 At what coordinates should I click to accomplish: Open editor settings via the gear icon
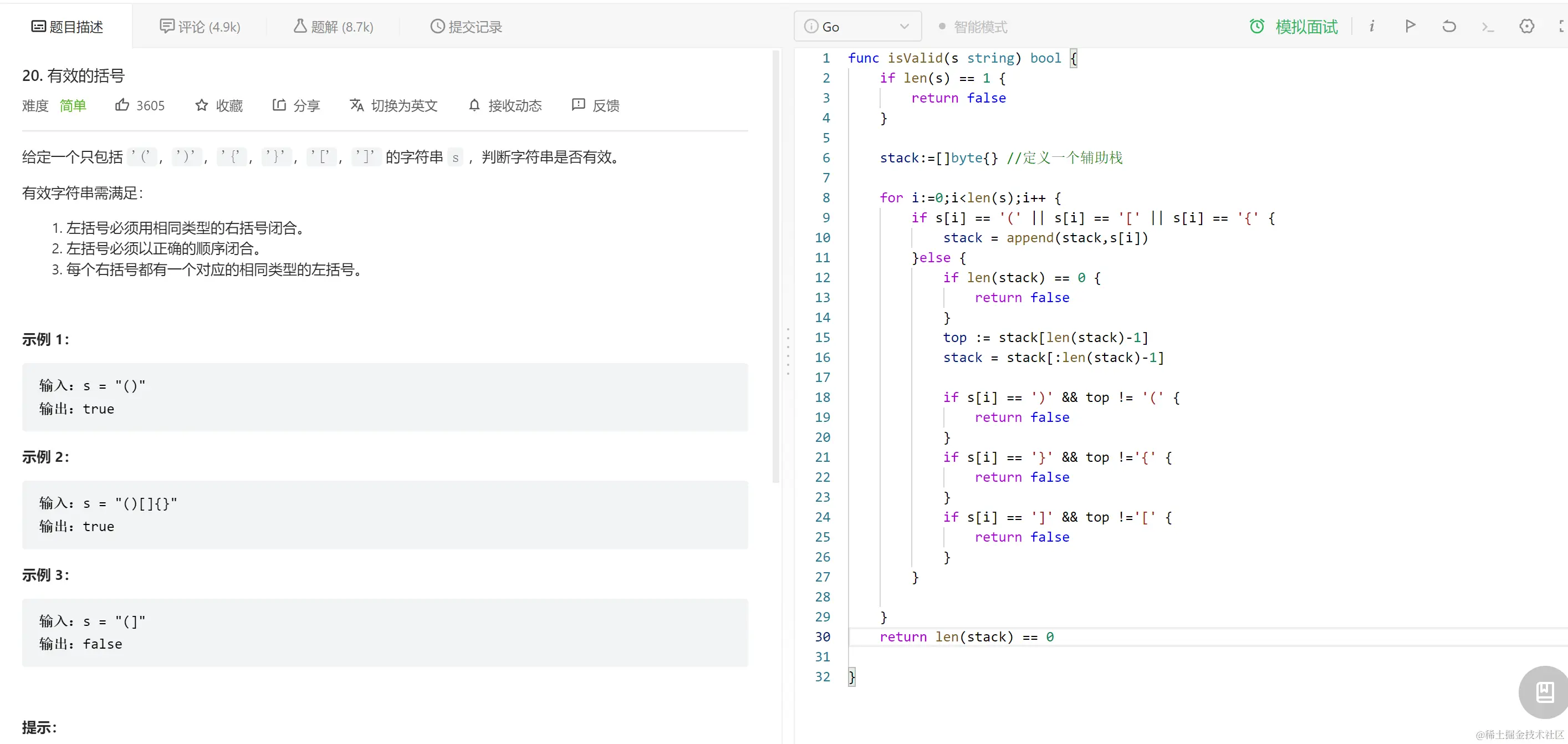pyautogui.click(x=1528, y=26)
